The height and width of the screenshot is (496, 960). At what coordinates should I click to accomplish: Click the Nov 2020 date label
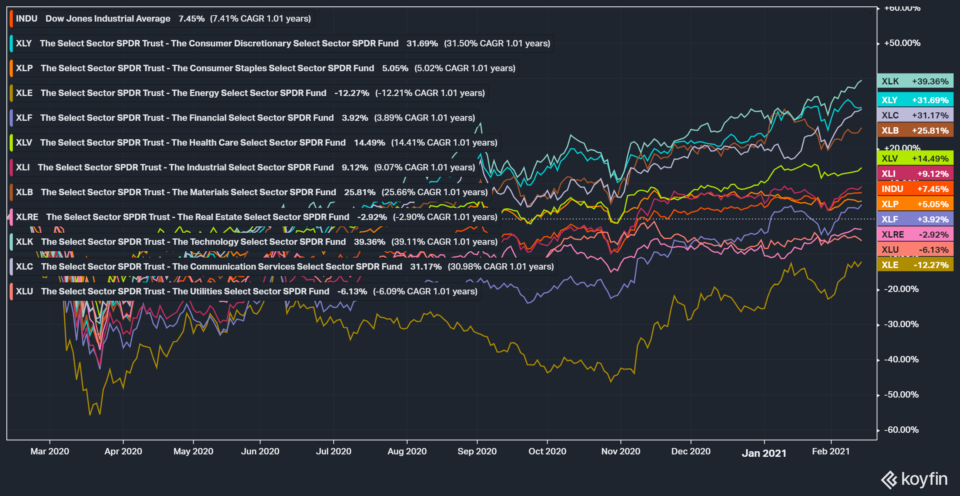click(620, 451)
